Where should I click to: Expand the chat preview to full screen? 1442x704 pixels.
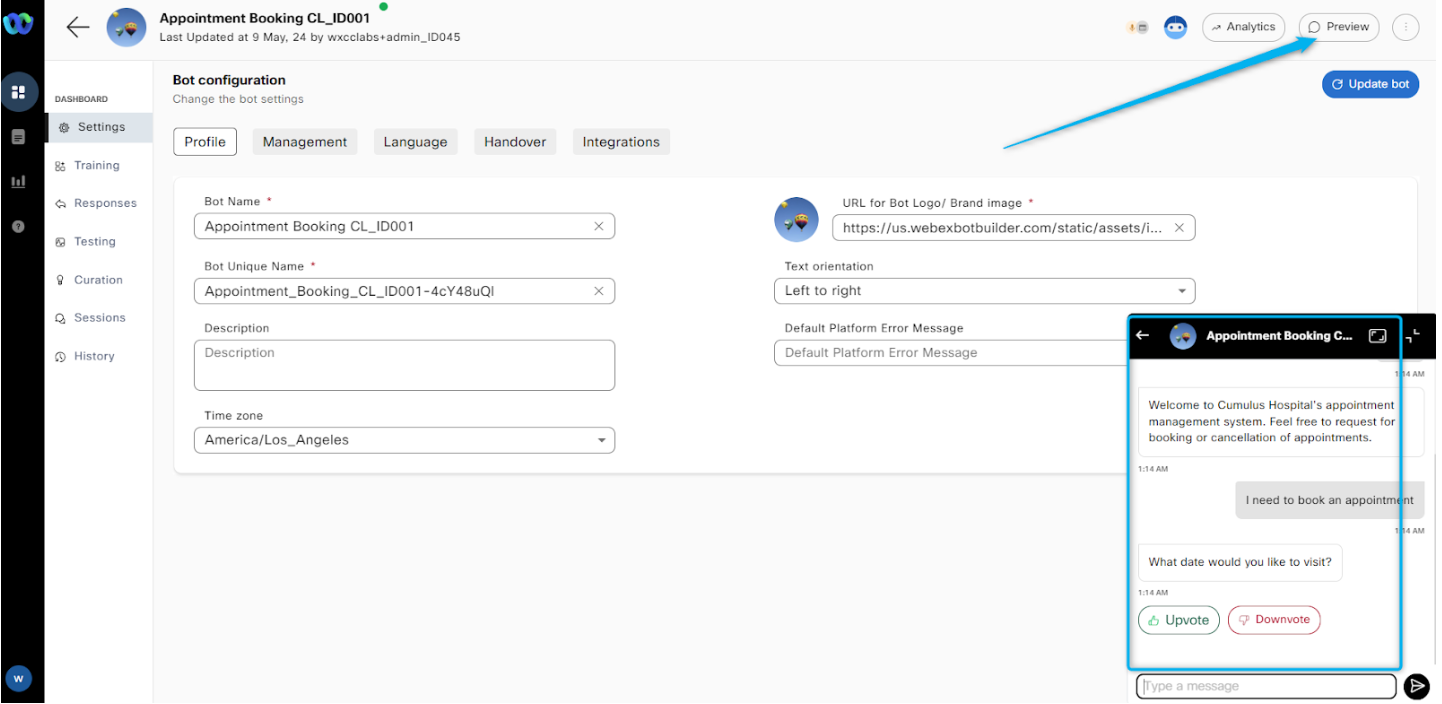click(1377, 336)
